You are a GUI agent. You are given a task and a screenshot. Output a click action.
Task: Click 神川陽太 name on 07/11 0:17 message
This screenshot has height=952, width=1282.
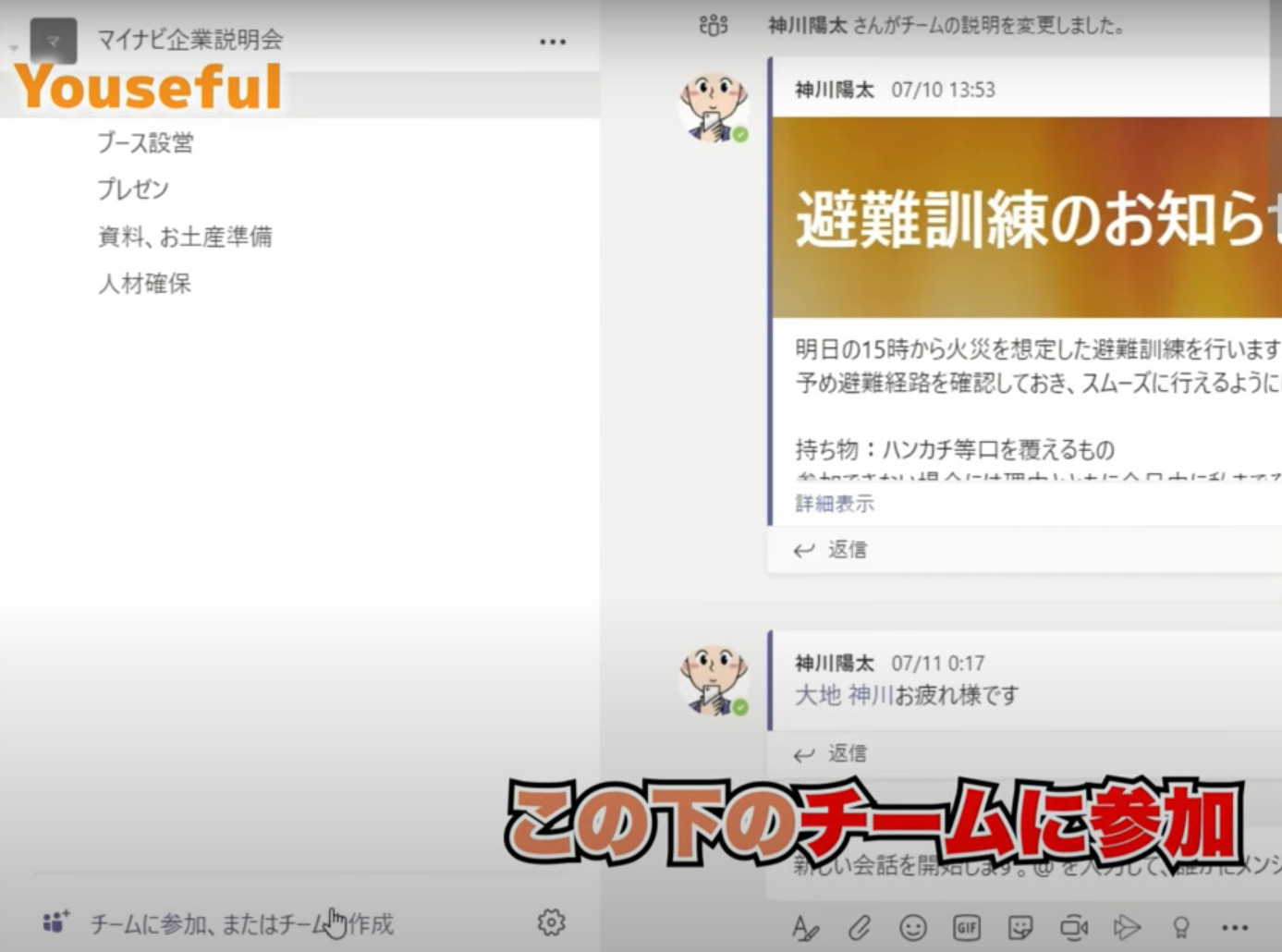pyautogui.click(x=834, y=664)
